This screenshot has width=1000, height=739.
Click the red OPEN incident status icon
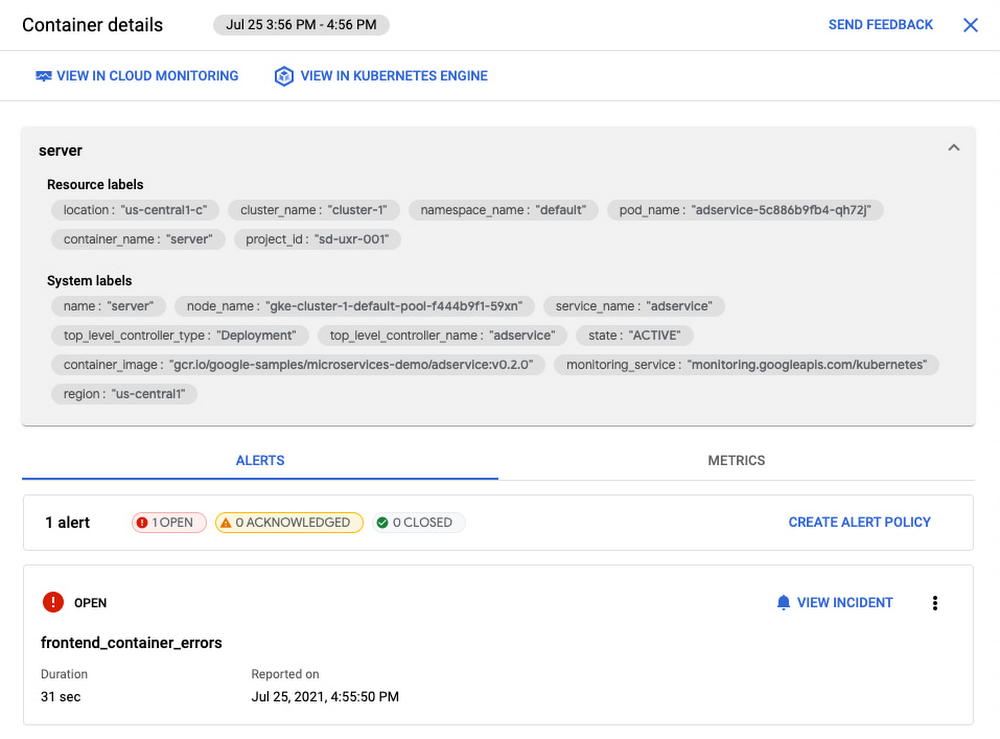[x=53, y=603]
